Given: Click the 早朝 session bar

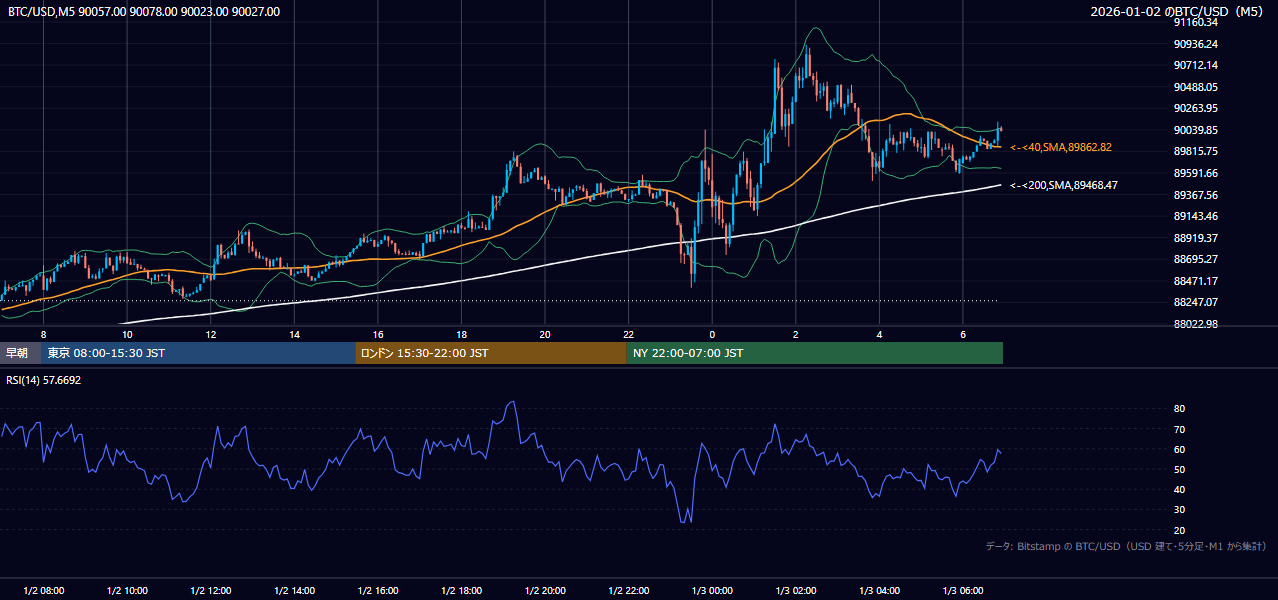Looking at the screenshot, I should (20, 353).
